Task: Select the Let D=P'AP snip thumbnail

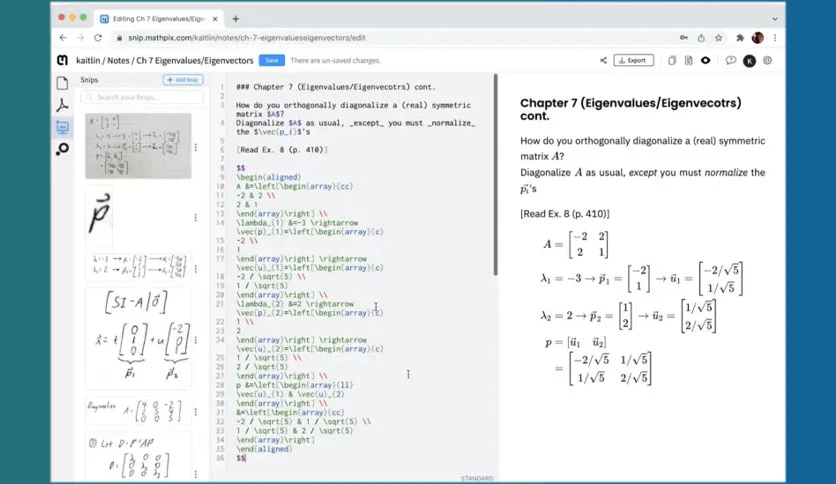Action: 138,457
